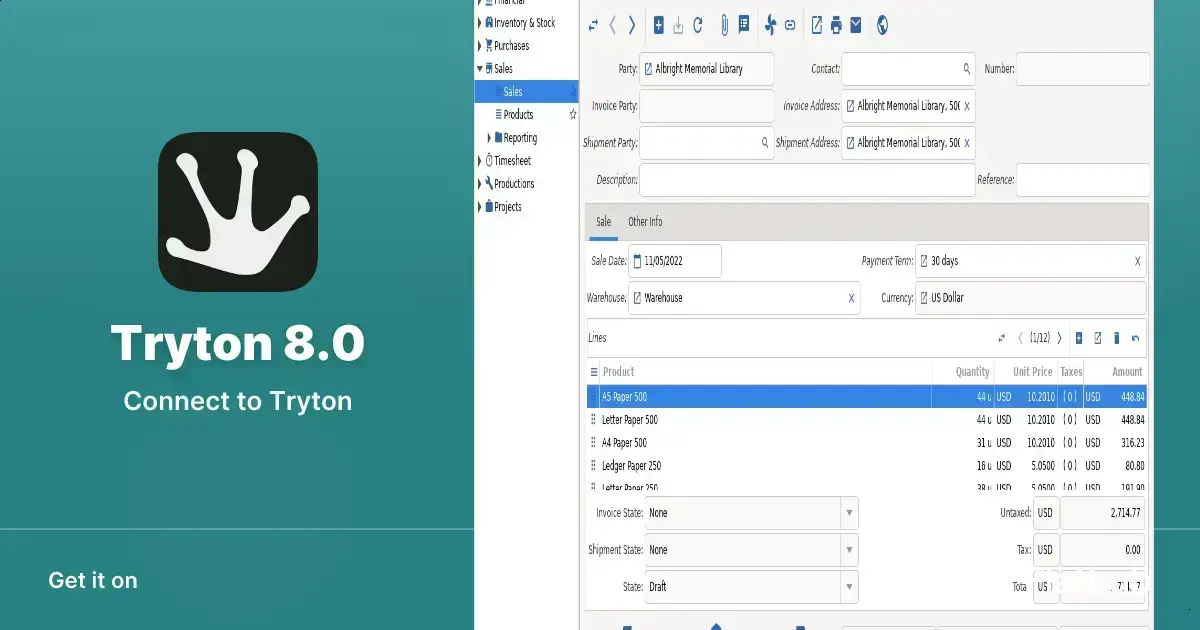Open the US Dollar currency record icon
The width and height of the screenshot is (1200, 630).
[x=924, y=298]
